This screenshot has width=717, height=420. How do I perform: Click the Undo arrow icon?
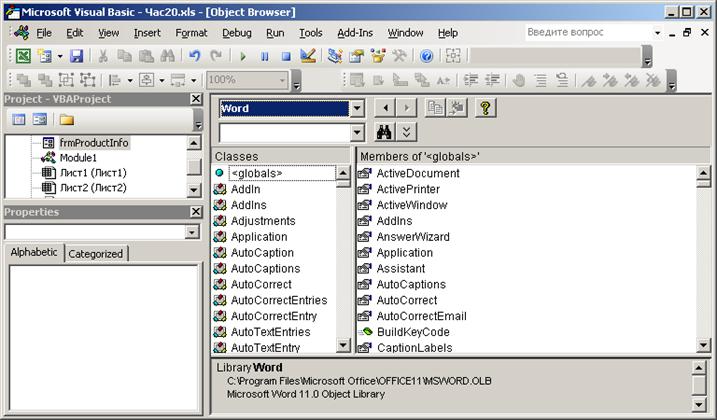click(194, 56)
